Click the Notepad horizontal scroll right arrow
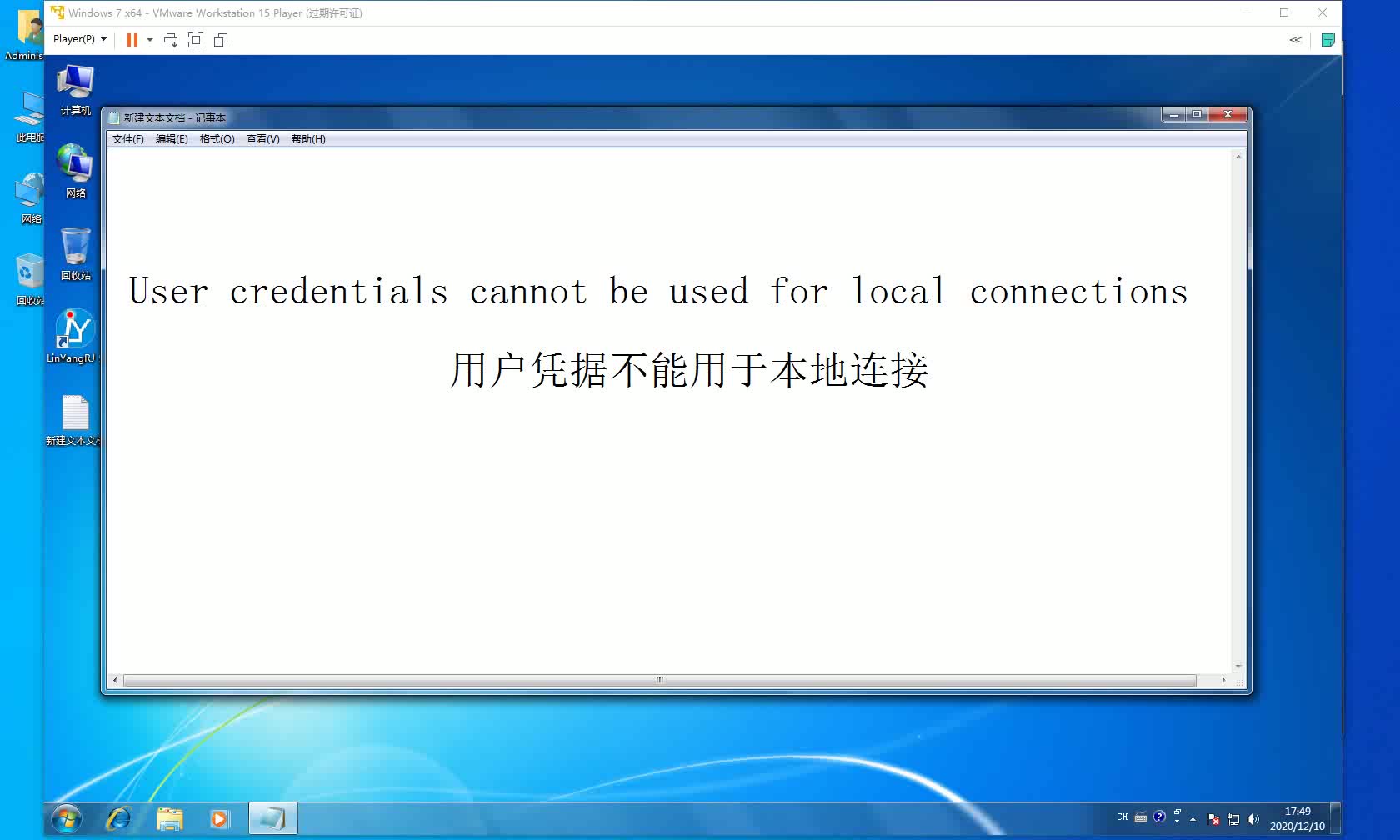This screenshot has height=840, width=1400. coord(1223,680)
